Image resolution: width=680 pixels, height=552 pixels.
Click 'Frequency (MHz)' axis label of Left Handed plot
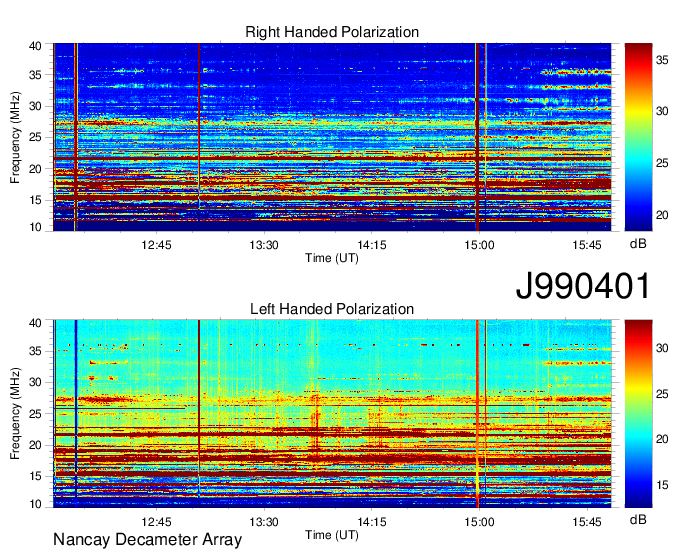[15, 414]
